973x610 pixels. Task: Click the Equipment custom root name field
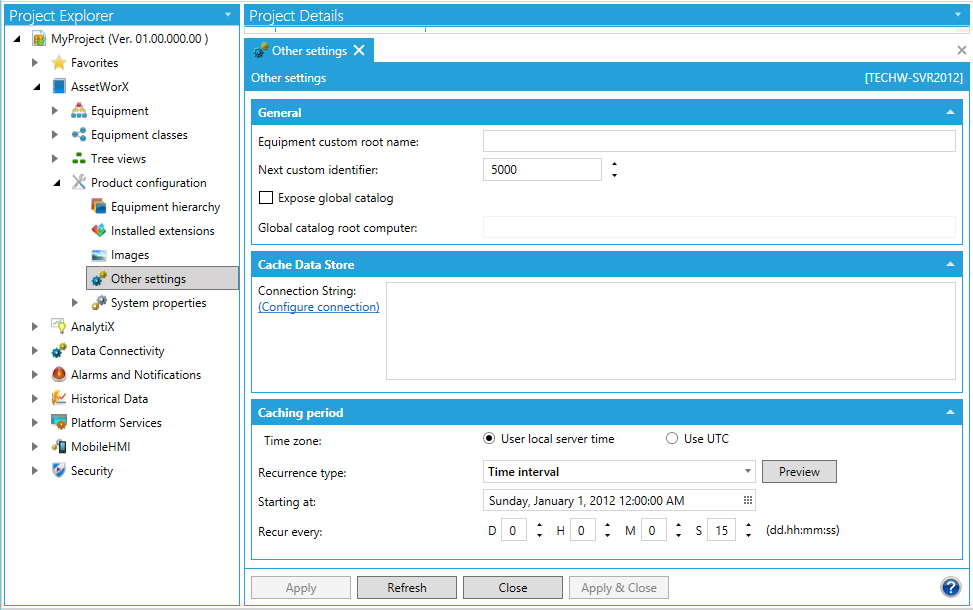[718, 142]
